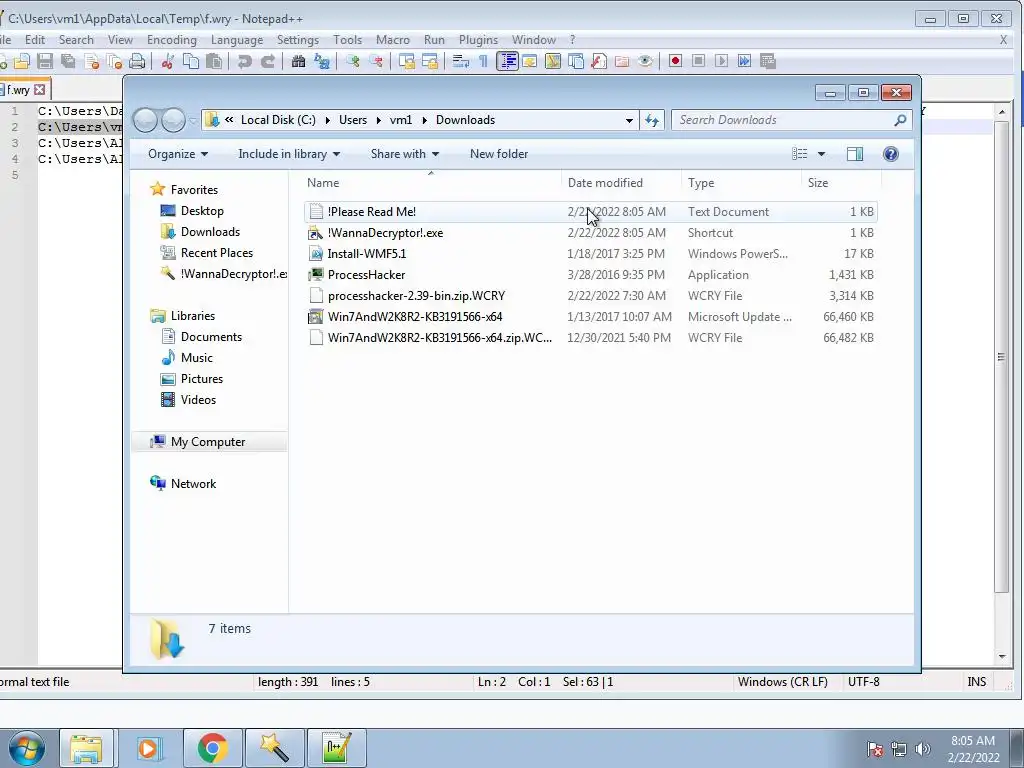Image resolution: width=1024 pixels, height=768 pixels.
Task: Click Stop recording macro icon
Action: point(698,61)
